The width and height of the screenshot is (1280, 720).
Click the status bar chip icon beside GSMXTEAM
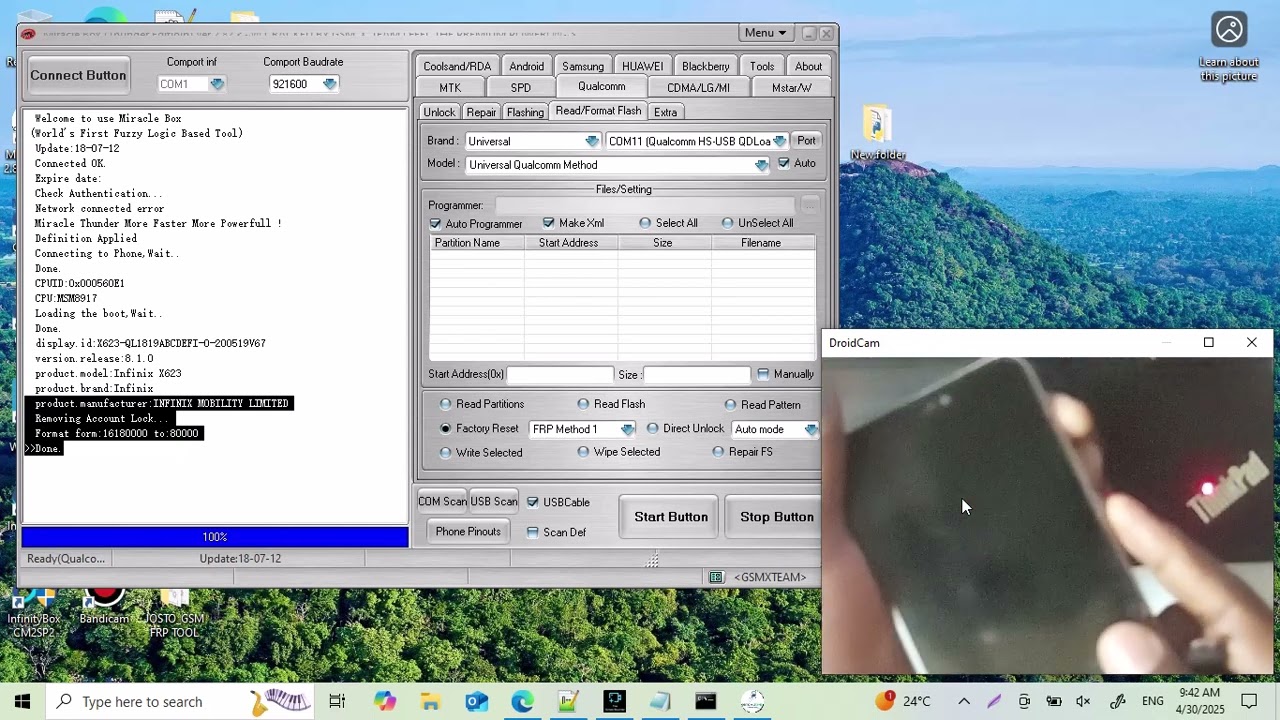[x=716, y=577]
